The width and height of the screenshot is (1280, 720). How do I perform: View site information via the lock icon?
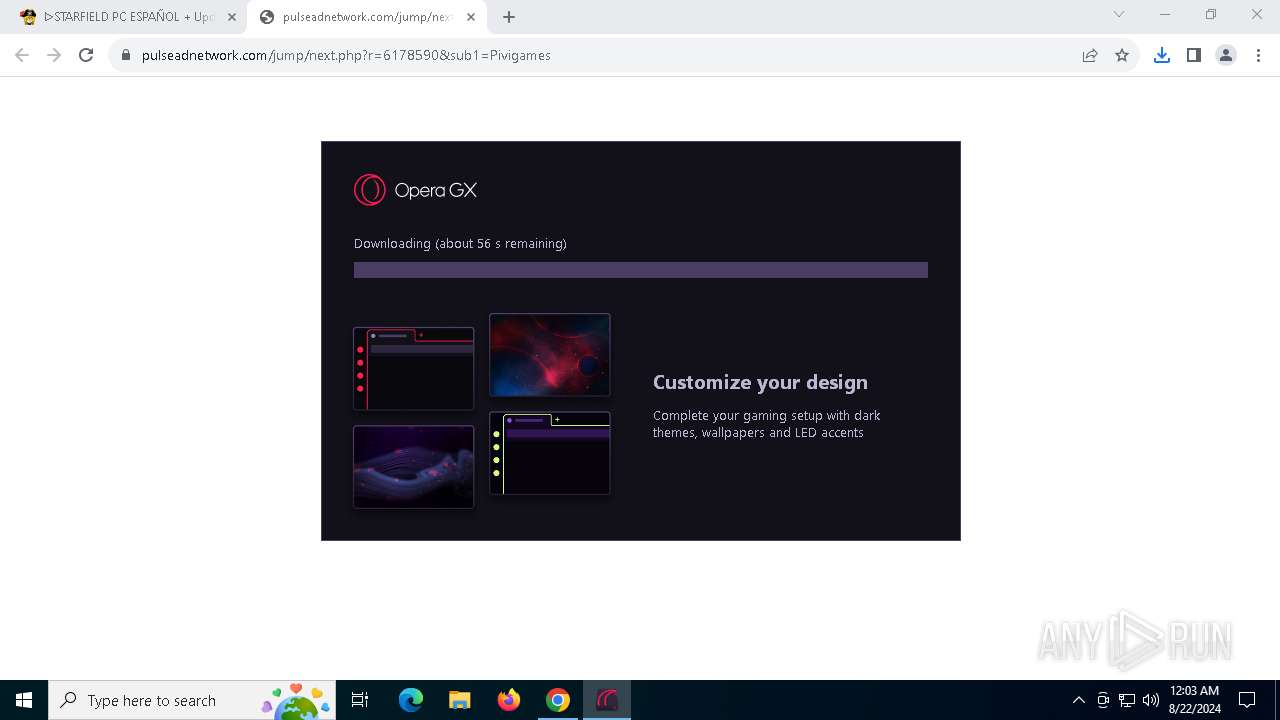[x=126, y=55]
